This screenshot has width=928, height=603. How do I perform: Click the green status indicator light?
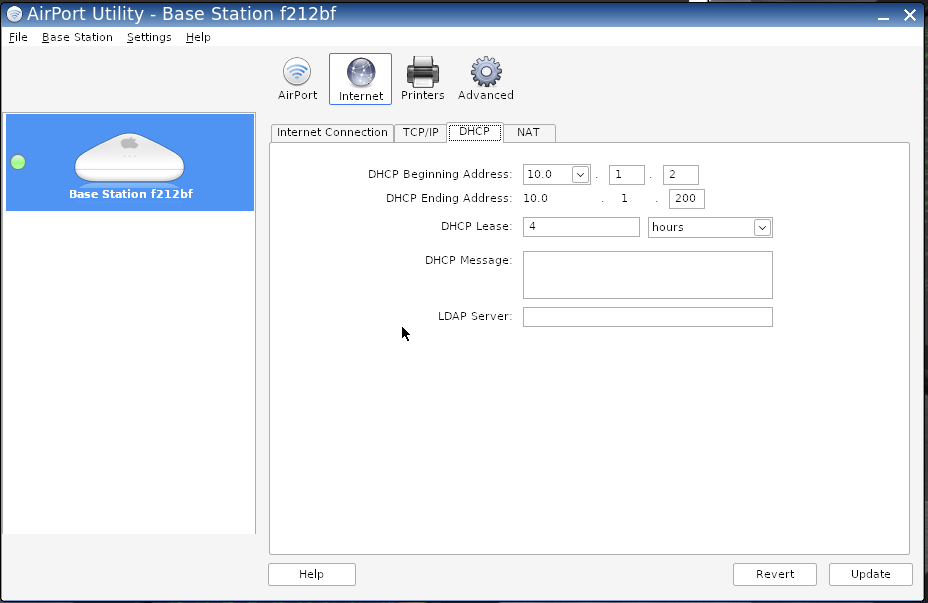pos(18,162)
